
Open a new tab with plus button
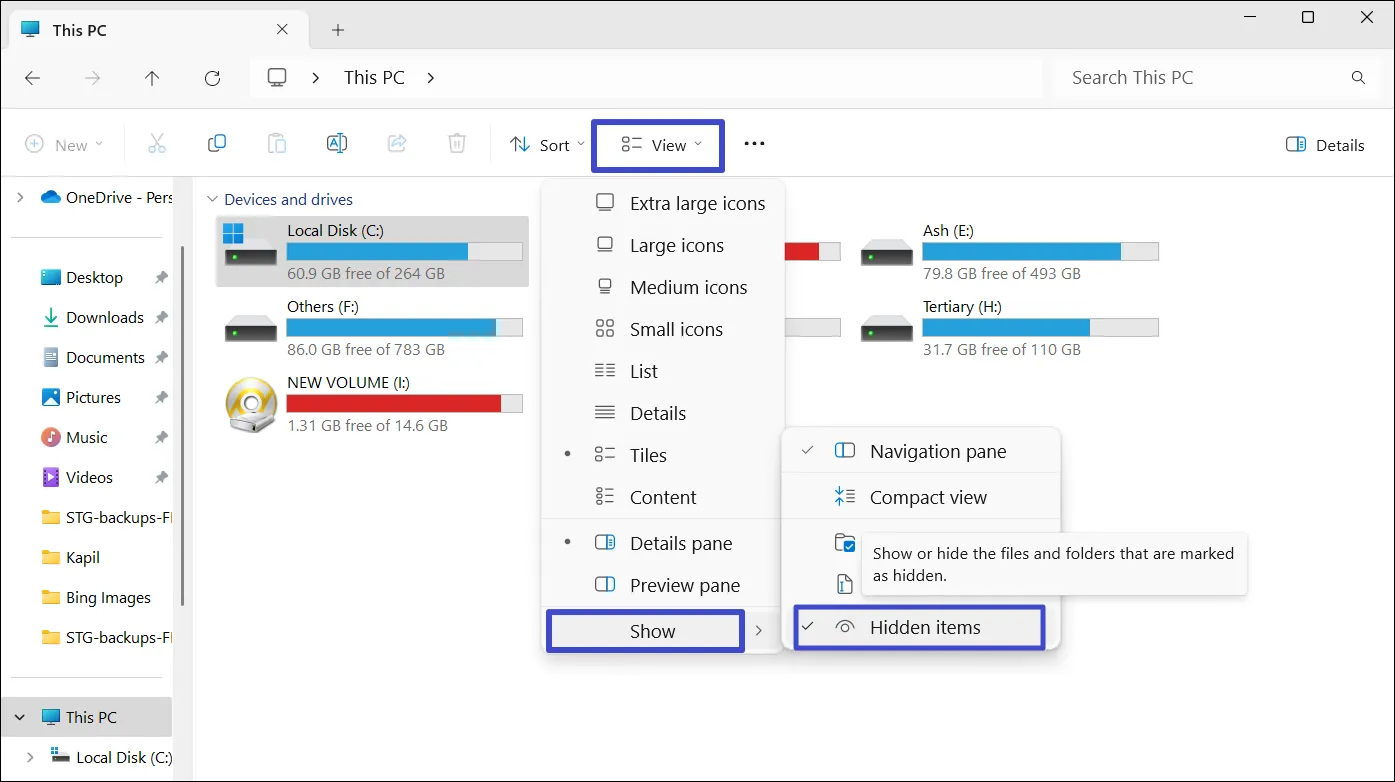click(338, 30)
